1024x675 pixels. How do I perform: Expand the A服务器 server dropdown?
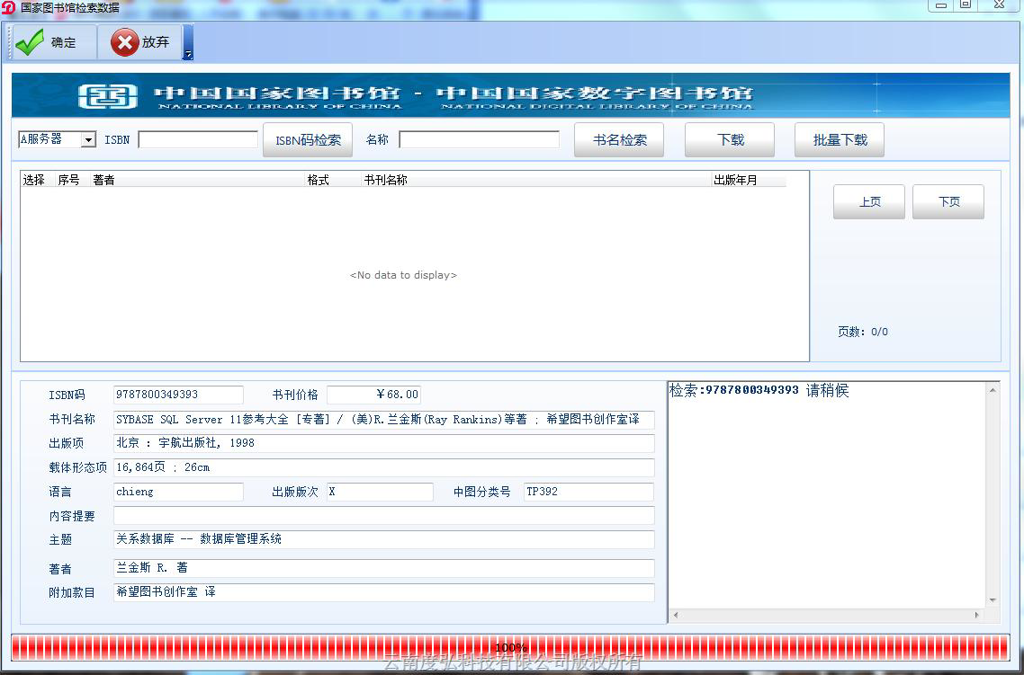[88, 140]
